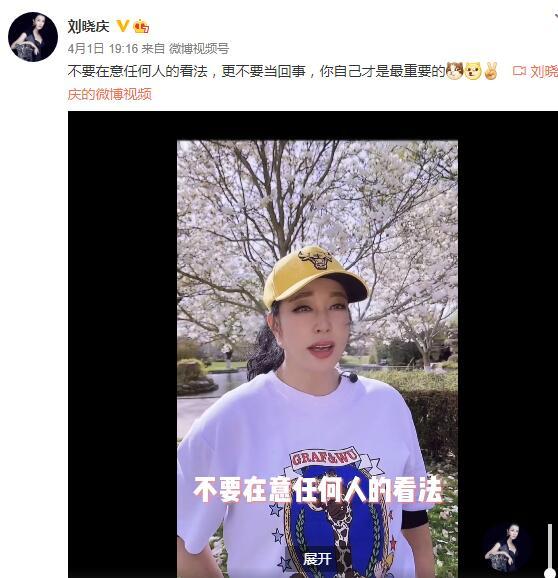Screen dimensions: 558x578
Task: Click the yellow doge emoji in the post
Action: pyautogui.click(x=473, y=71)
